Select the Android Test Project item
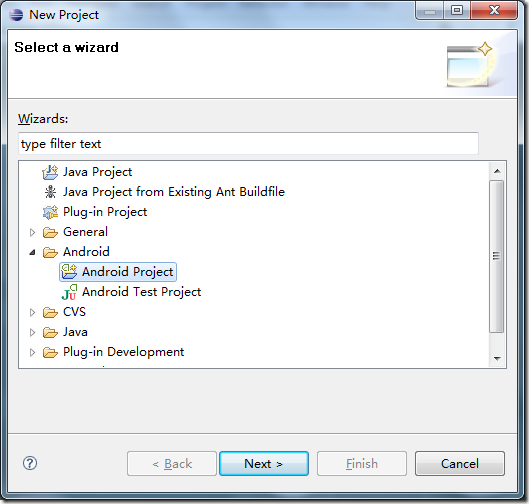This screenshot has width=529, height=504. (141, 292)
